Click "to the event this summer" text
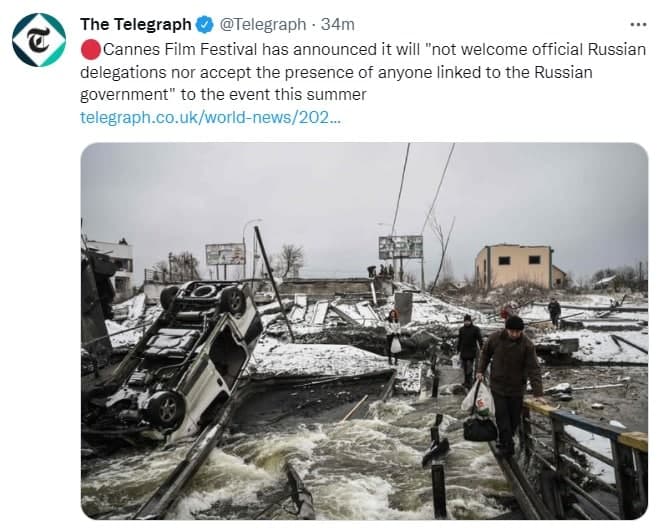664x530 pixels. click(x=273, y=94)
